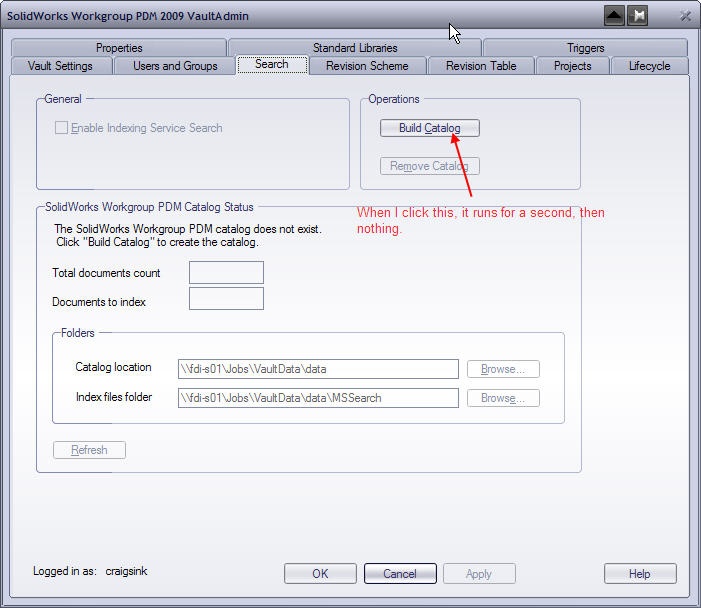Go to Vault Settings tab
The width and height of the screenshot is (701, 608).
tap(60, 66)
